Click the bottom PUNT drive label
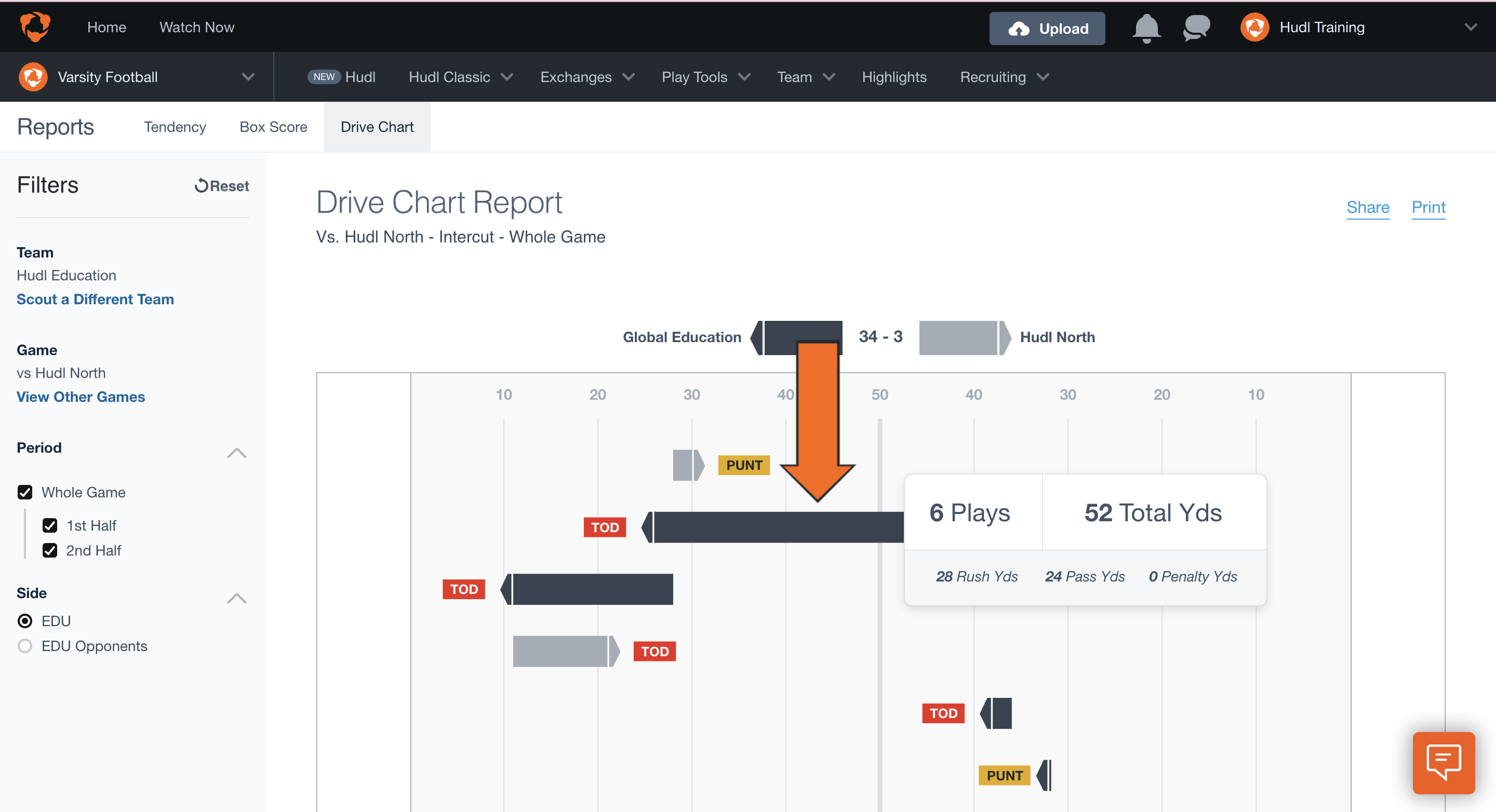Viewport: 1496px width, 812px height. pyautogui.click(x=1004, y=776)
